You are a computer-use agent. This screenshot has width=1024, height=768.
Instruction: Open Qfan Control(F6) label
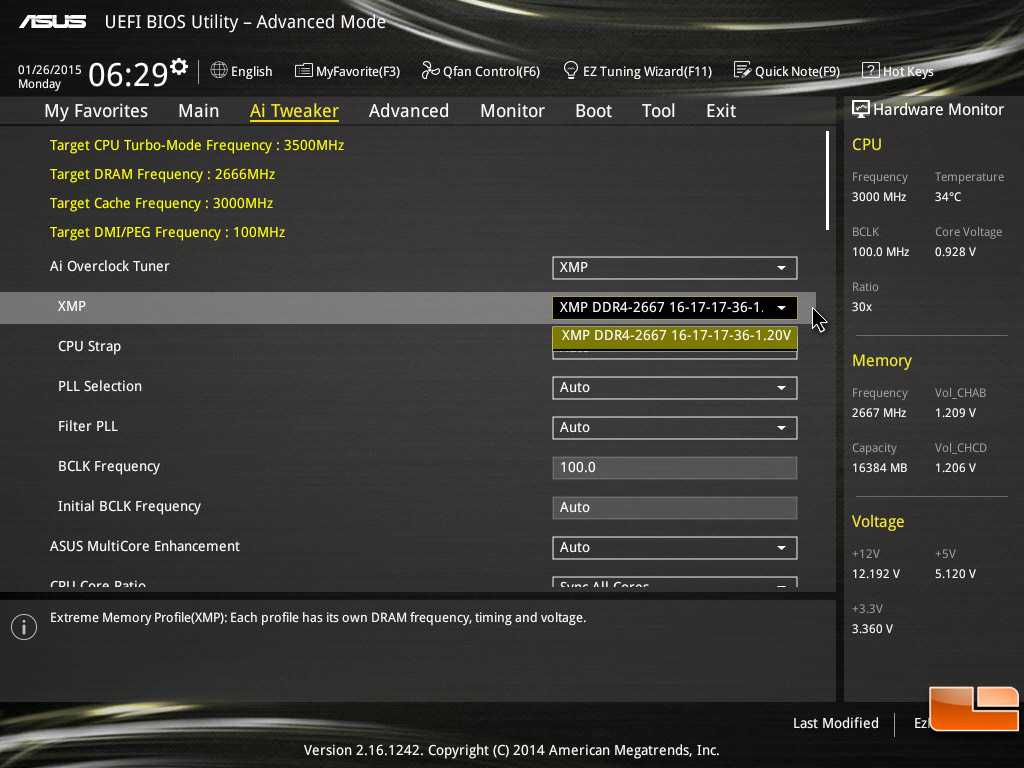pyautogui.click(x=491, y=71)
